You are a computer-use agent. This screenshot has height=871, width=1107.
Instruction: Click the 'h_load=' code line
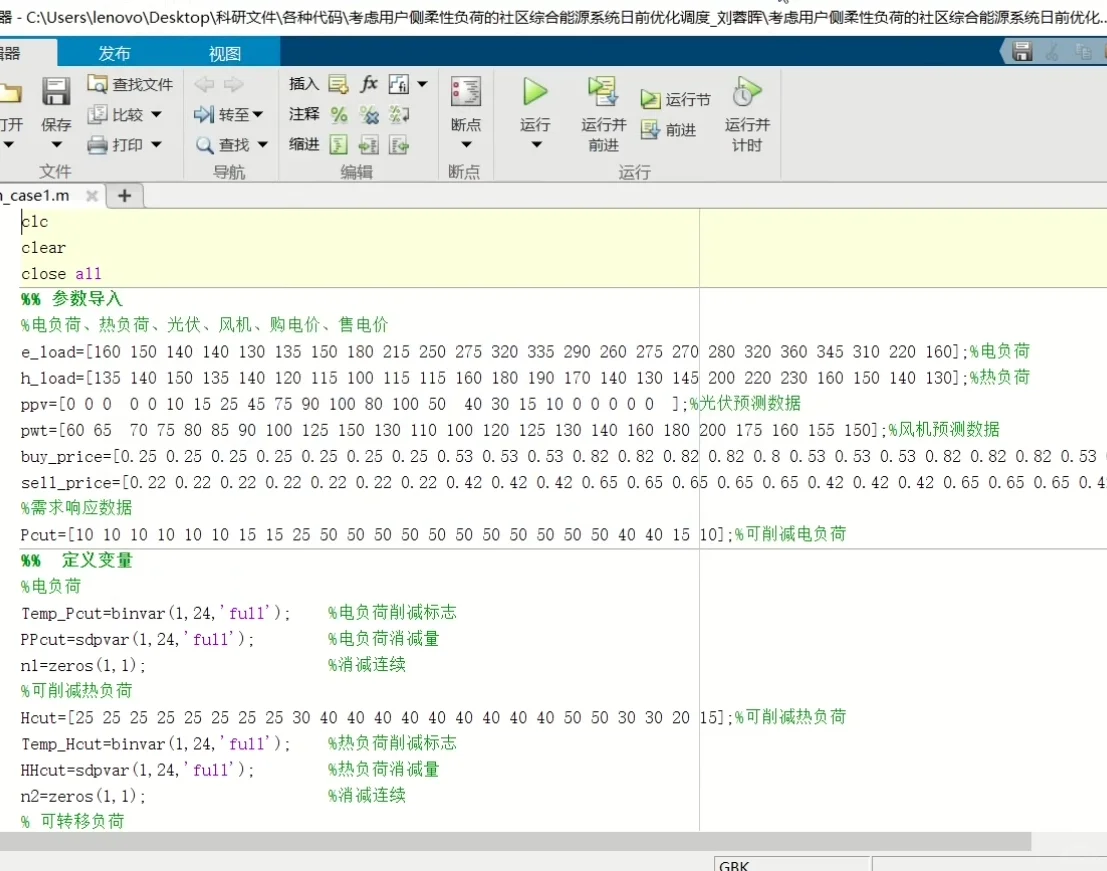(x=525, y=378)
